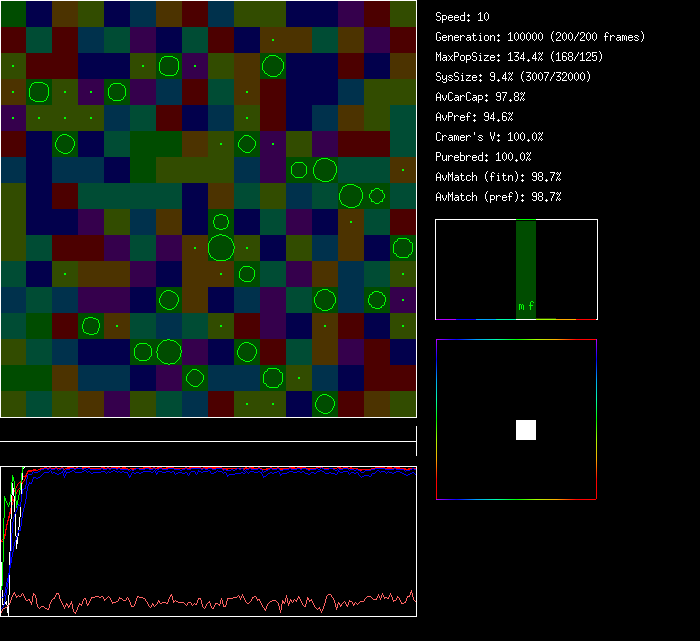Click the 'm f' label in the histogram
The image size is (700, 641).
(526, 307)
